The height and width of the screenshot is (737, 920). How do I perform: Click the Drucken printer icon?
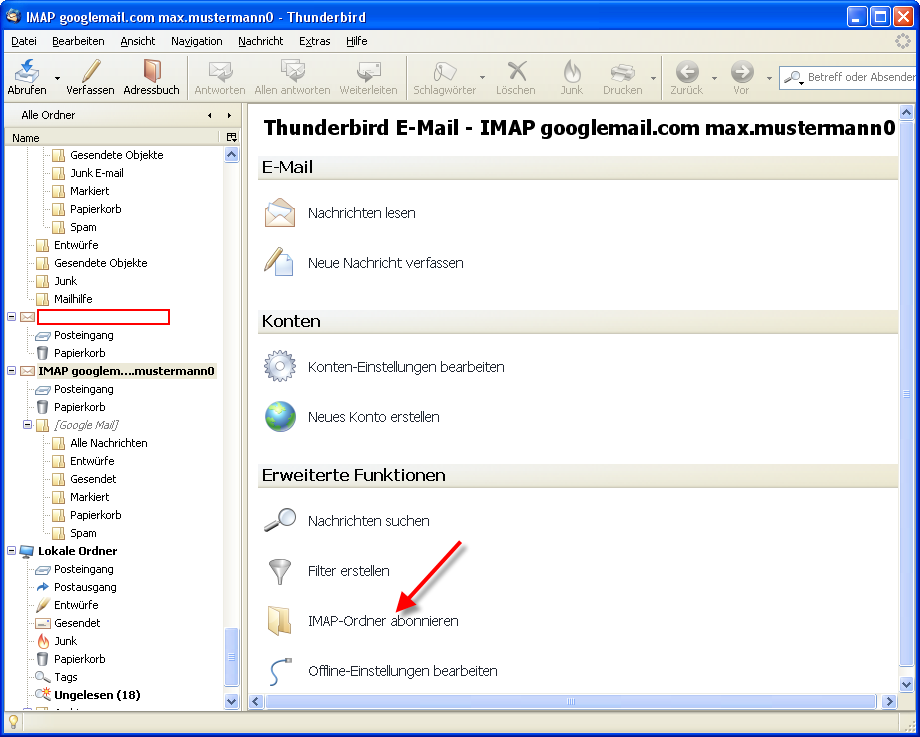pyautogui.click(x=622, y=72)
